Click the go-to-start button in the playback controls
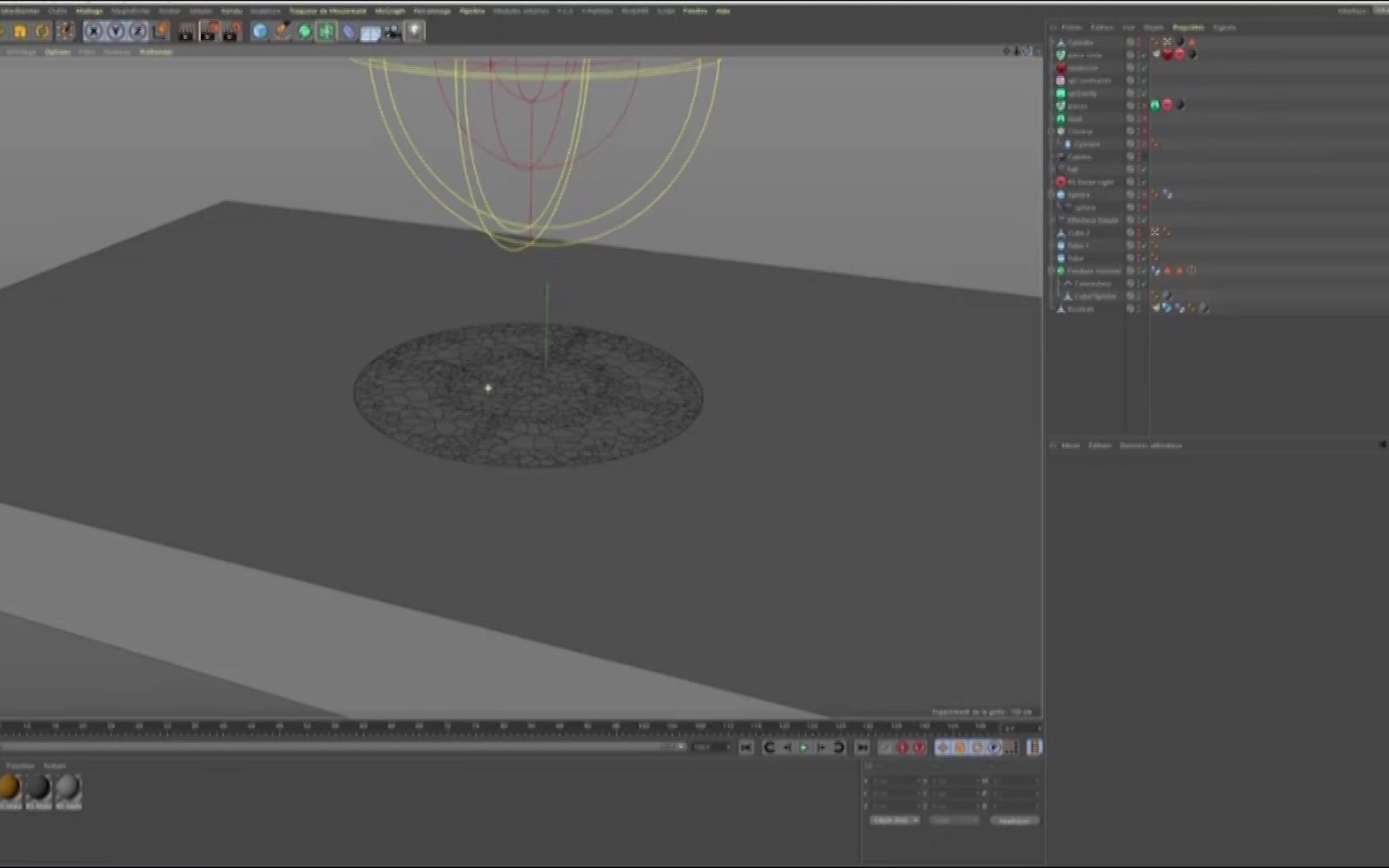This screenshot has width=1389, height=868. pos(746,747)
